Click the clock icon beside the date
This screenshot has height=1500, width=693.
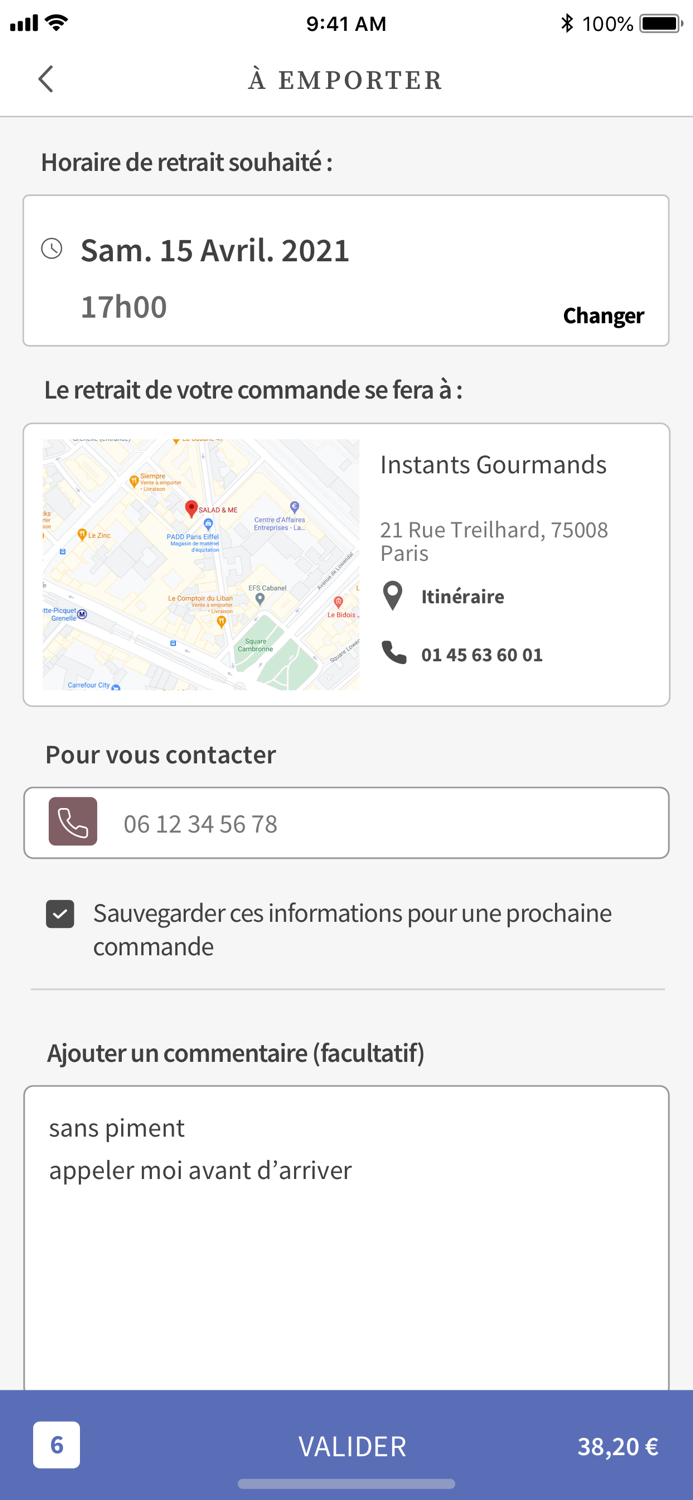pos(52,249)
